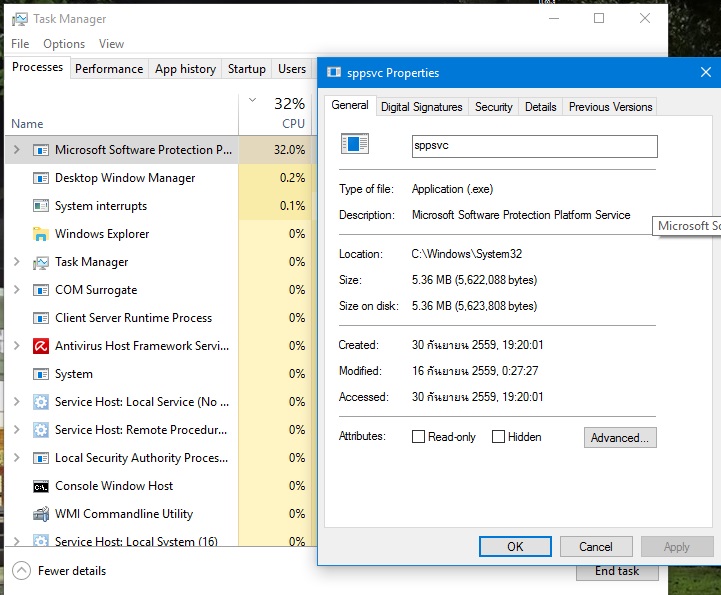Click the COM Surrogate process icon

[41, 290]
